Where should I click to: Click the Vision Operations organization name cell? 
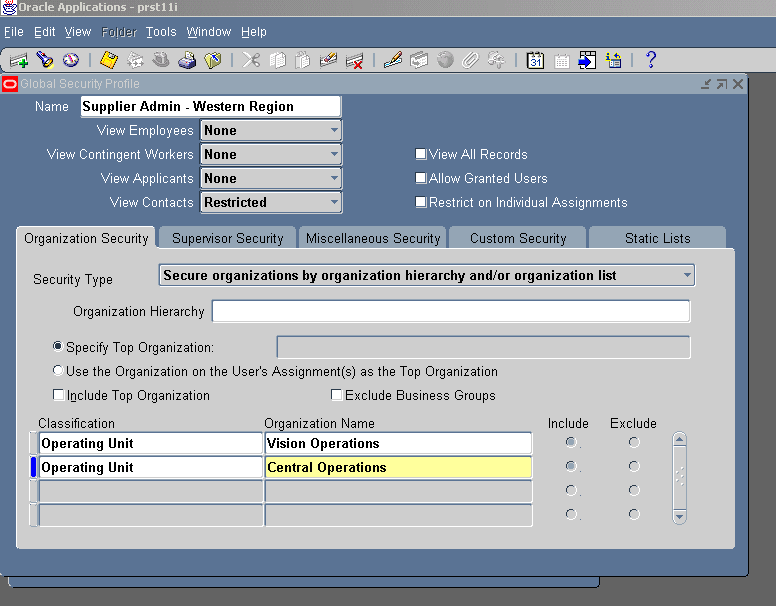pyautogui.click(x=398, y=443)
